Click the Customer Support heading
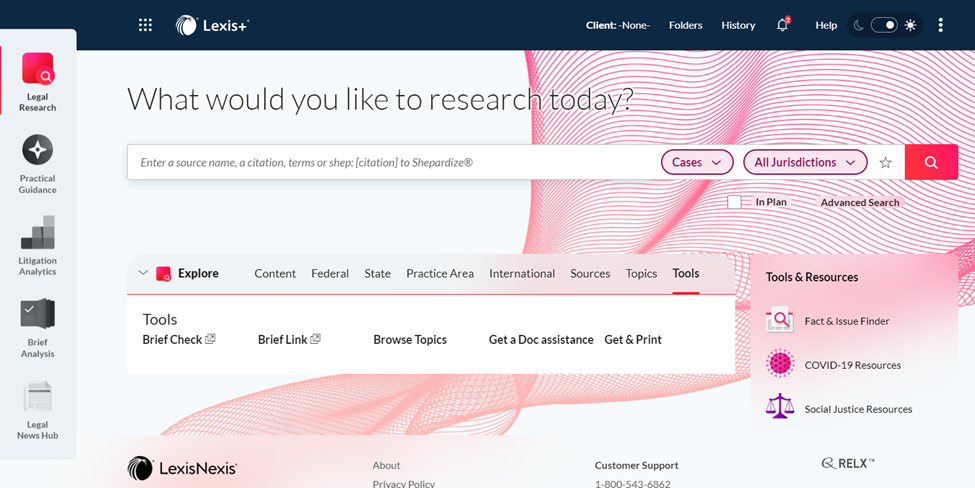Image resolution: width=975 pixels, height=488 pixels. [636, 465]
